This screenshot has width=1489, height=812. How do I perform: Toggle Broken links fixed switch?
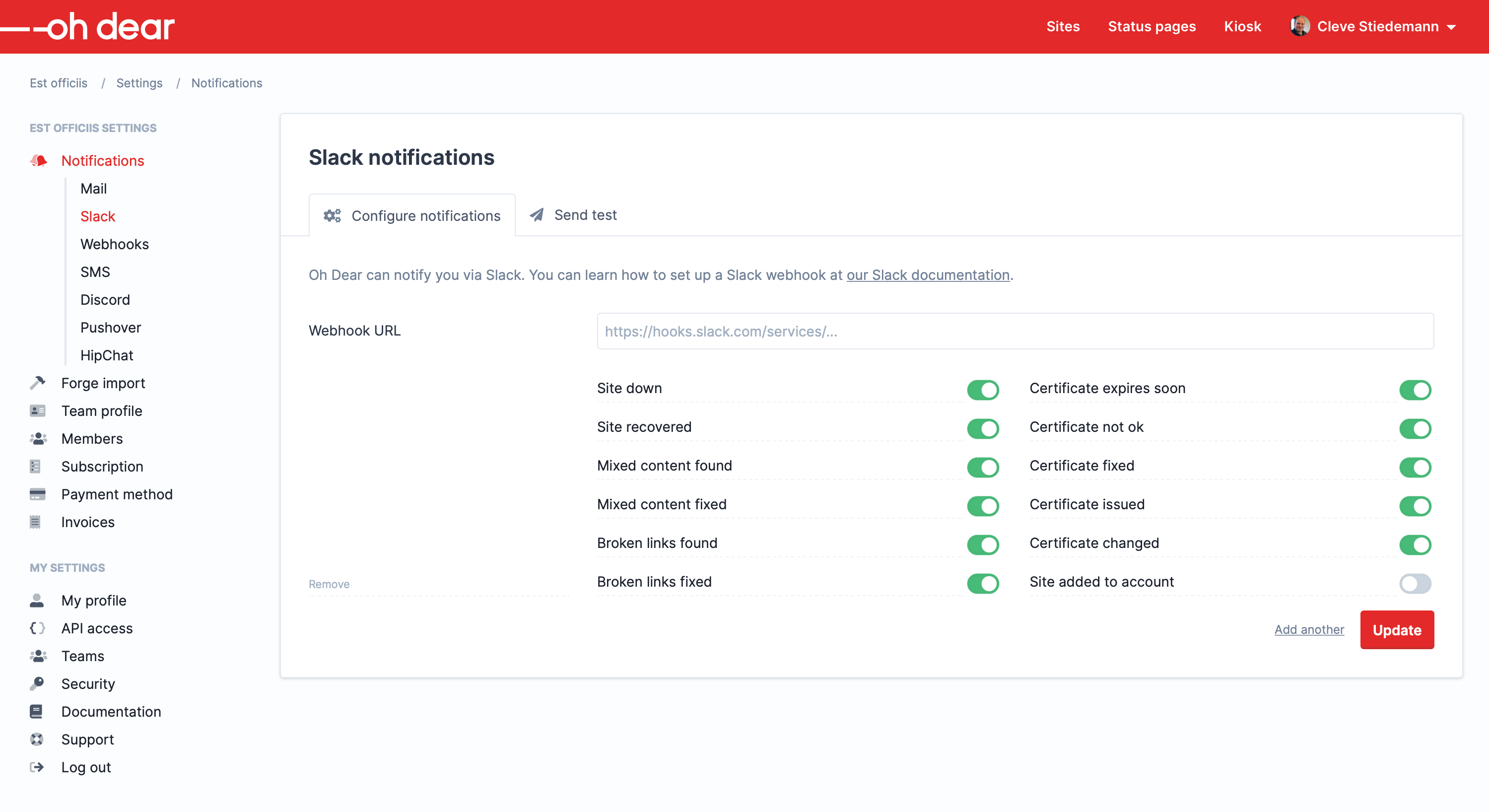point(983,583)
